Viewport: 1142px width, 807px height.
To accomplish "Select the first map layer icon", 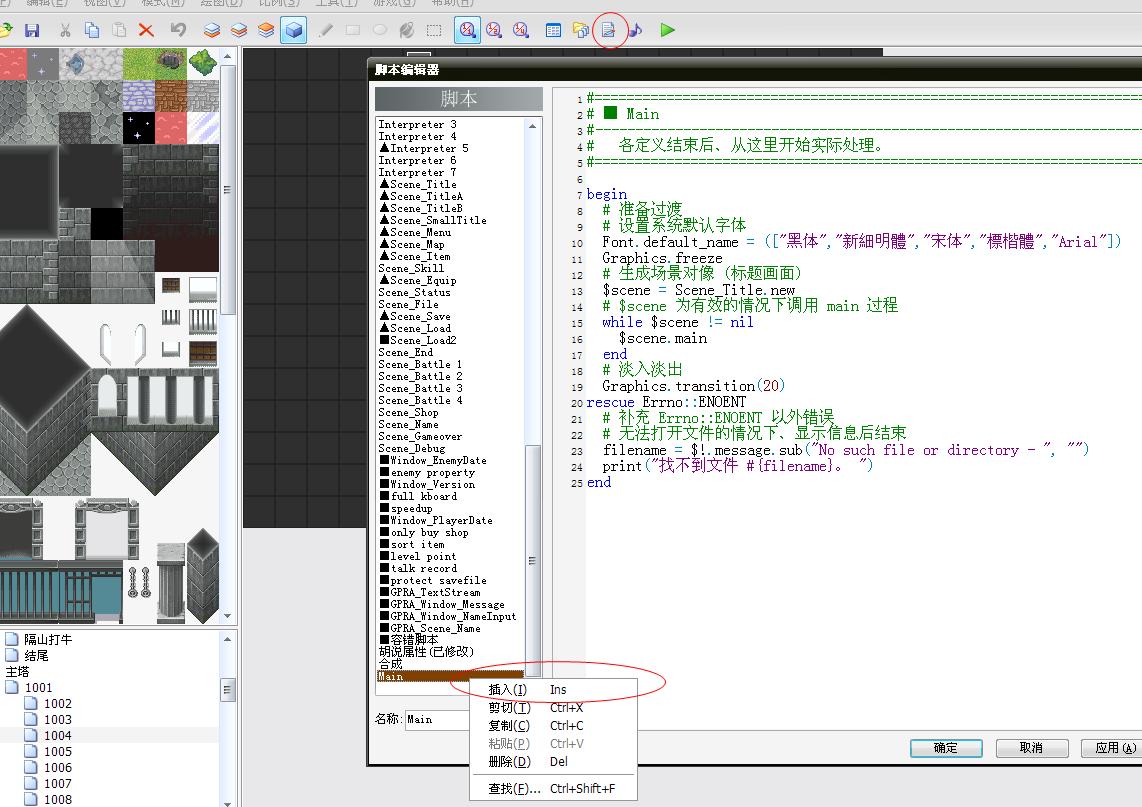I will (212, 31).
